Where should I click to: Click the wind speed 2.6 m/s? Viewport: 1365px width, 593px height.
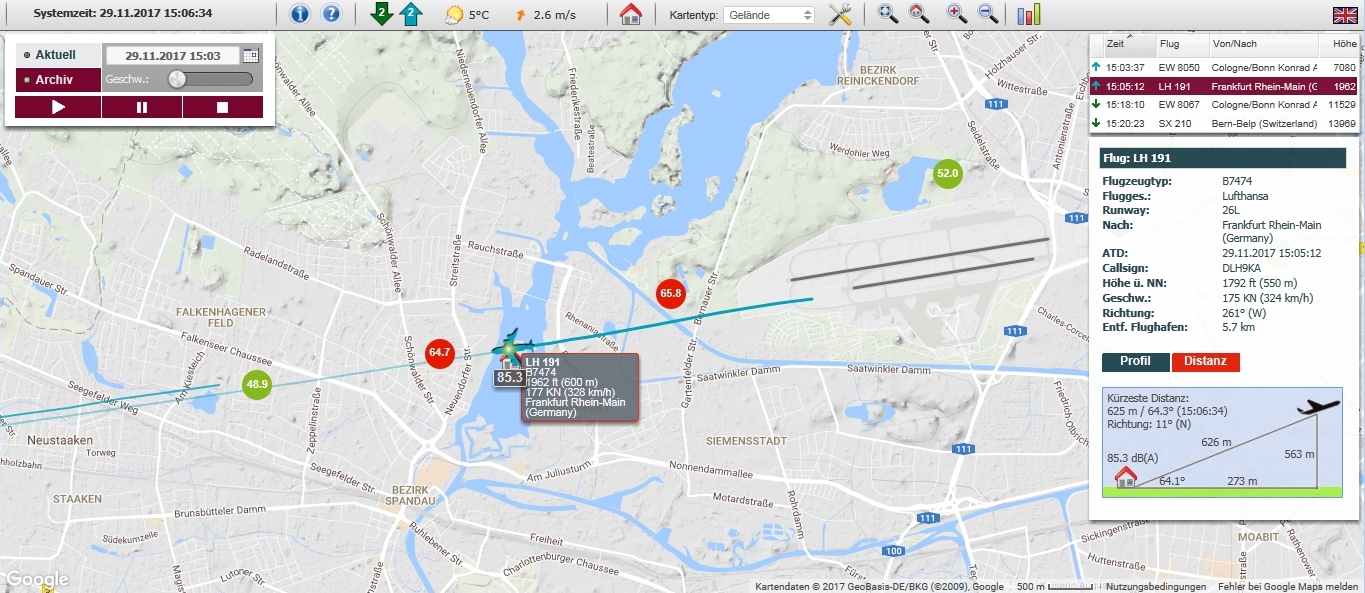(x=555, y=15)
